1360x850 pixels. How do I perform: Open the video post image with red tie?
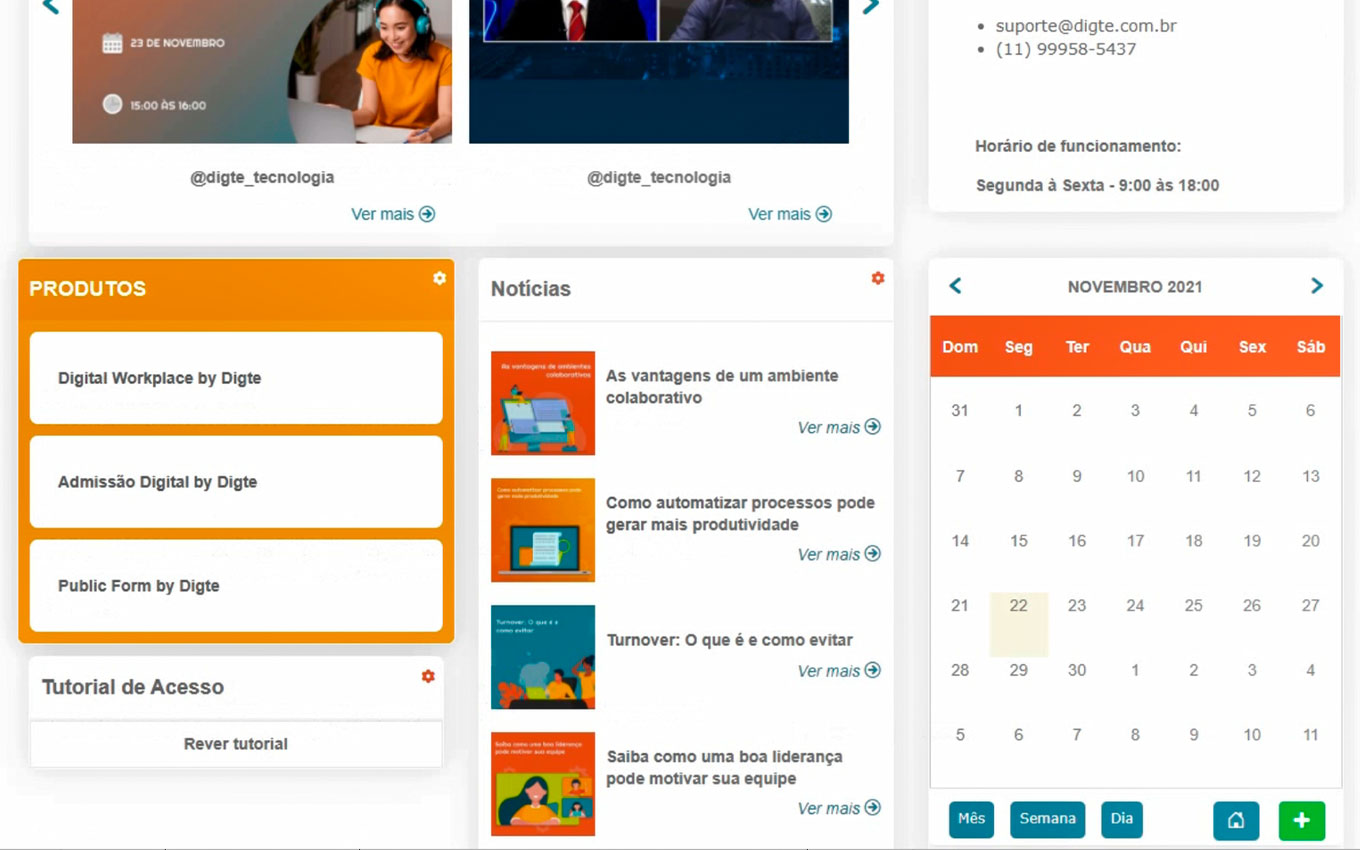click(x=659, y=71)
